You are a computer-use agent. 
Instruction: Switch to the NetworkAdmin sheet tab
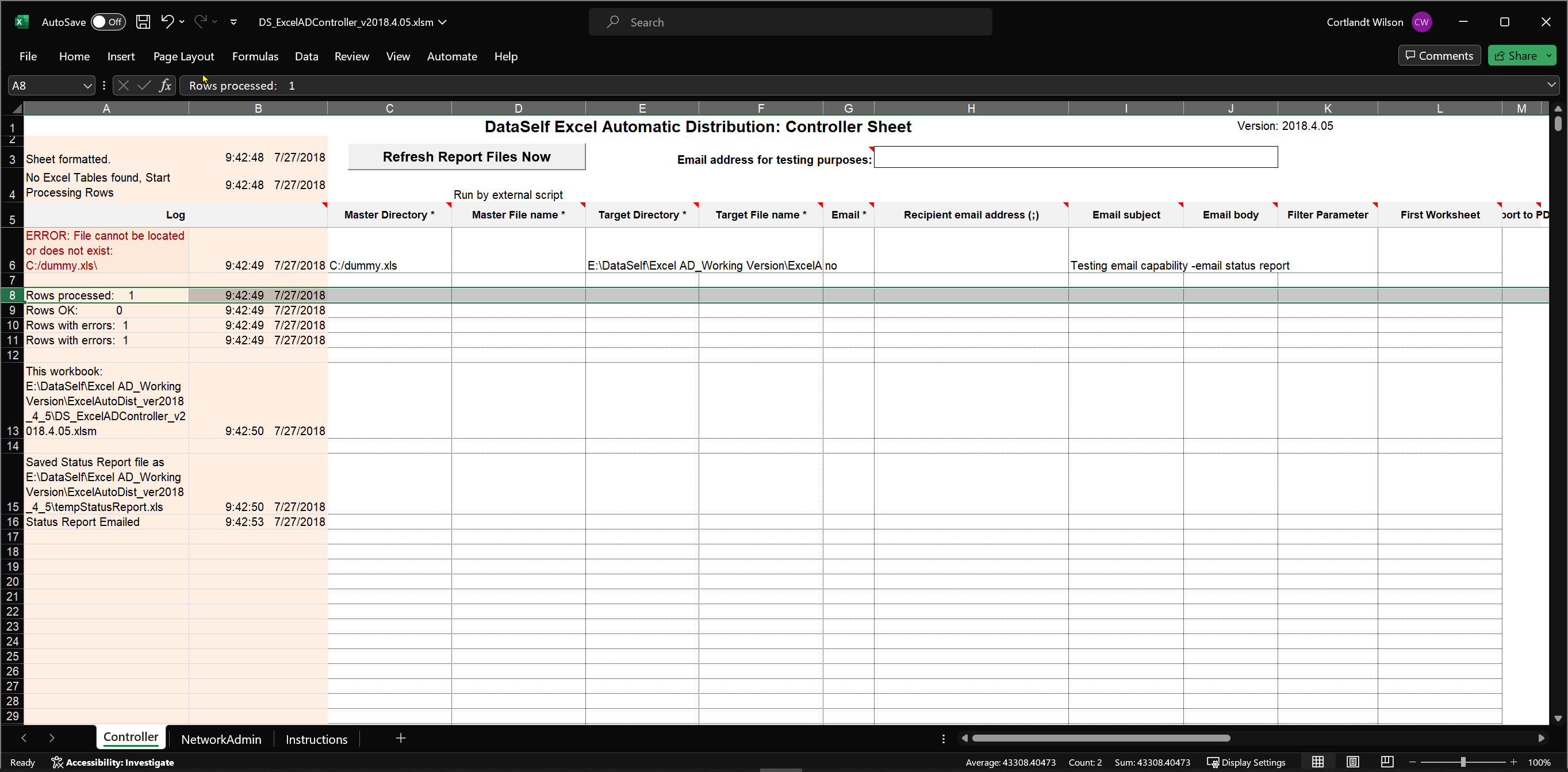tap(221, 739)
